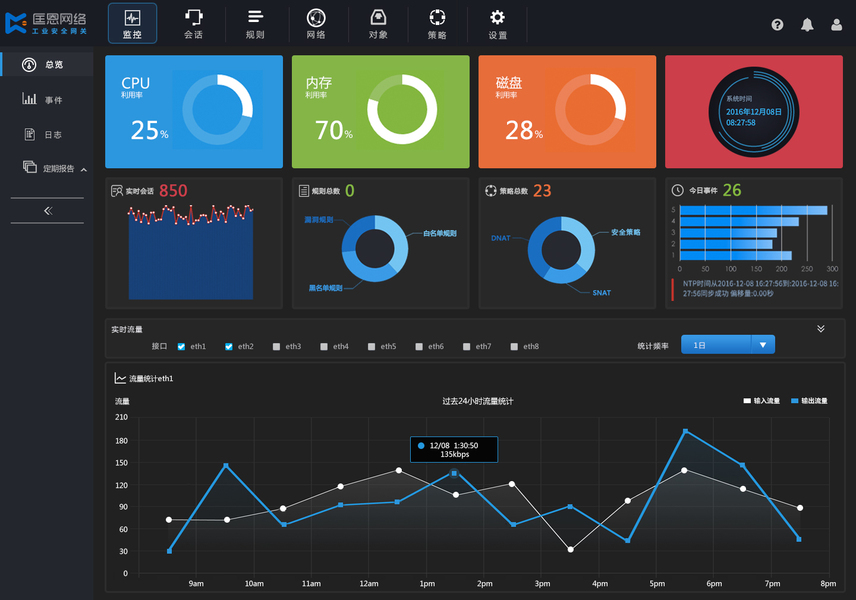Click the highlighted 135kbps data point
Screen dimensions: 856x600
point(454,473)
